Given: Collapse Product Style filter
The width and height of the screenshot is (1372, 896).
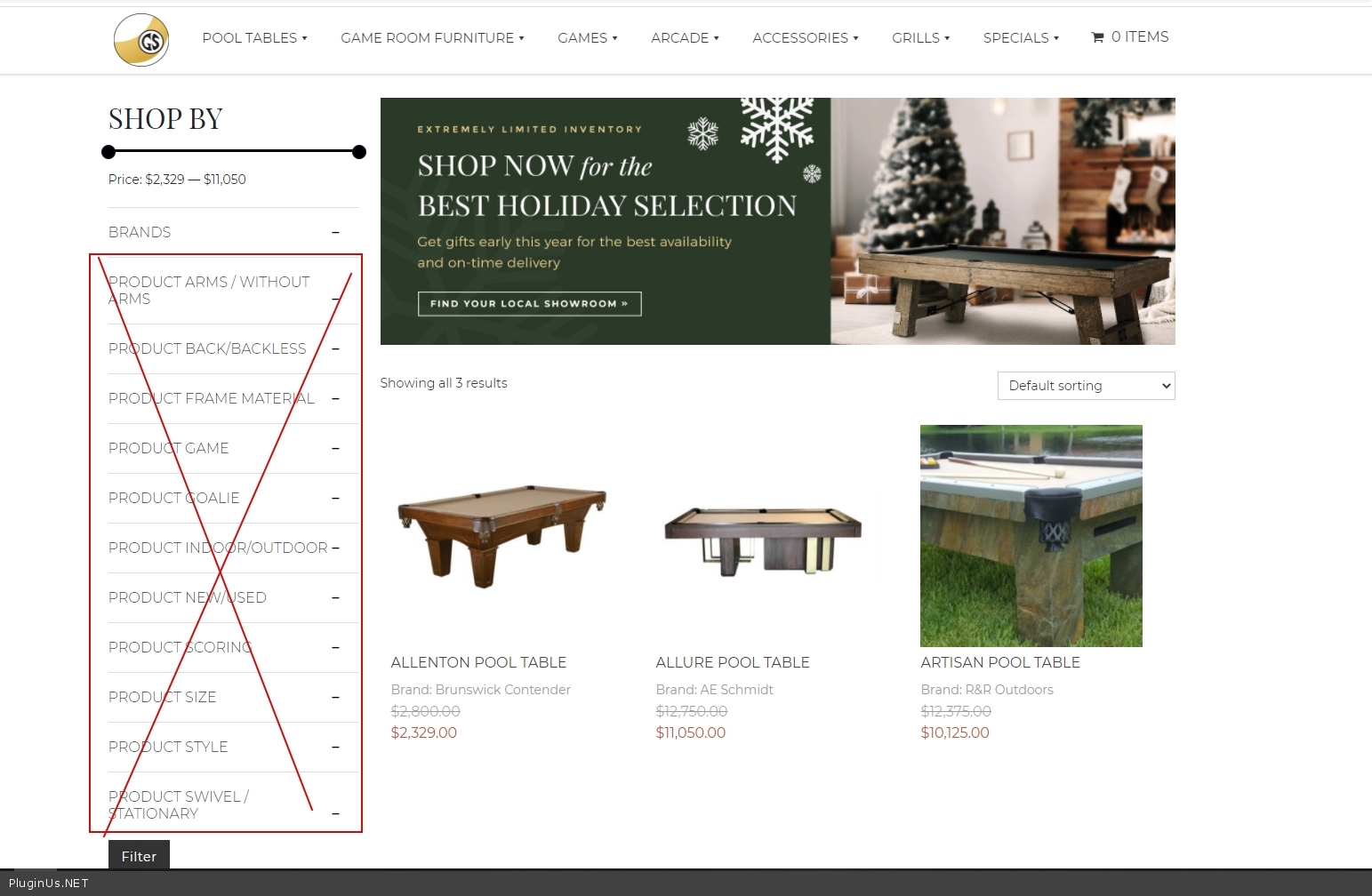Looking at the screenshot, I should click(x=335, y=748).
